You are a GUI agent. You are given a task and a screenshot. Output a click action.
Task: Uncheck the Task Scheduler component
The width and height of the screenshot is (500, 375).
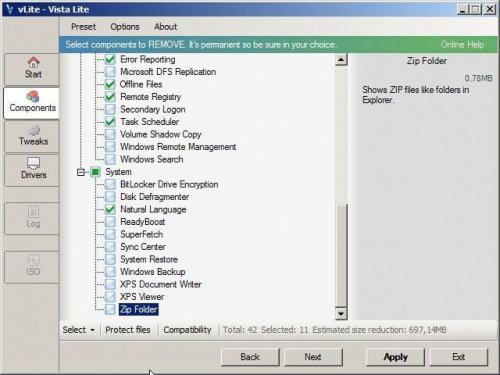[x=110, y=122]
